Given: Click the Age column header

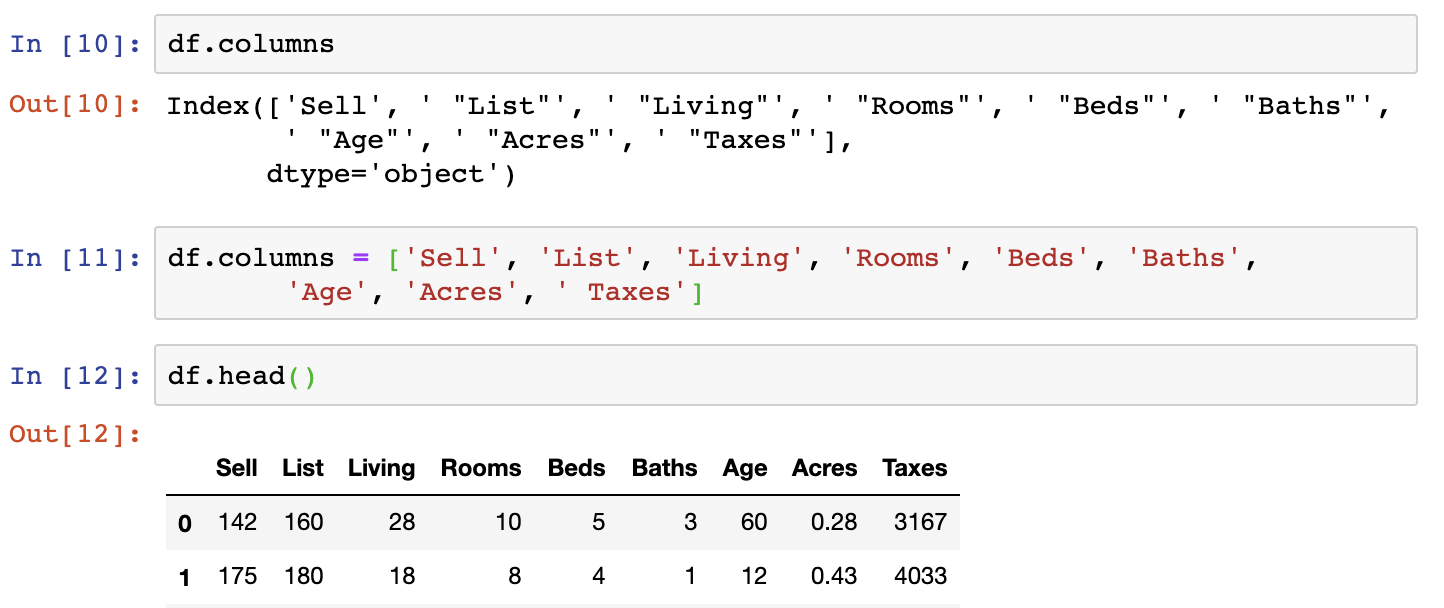Looking at the screenshot, I should 745,468.
